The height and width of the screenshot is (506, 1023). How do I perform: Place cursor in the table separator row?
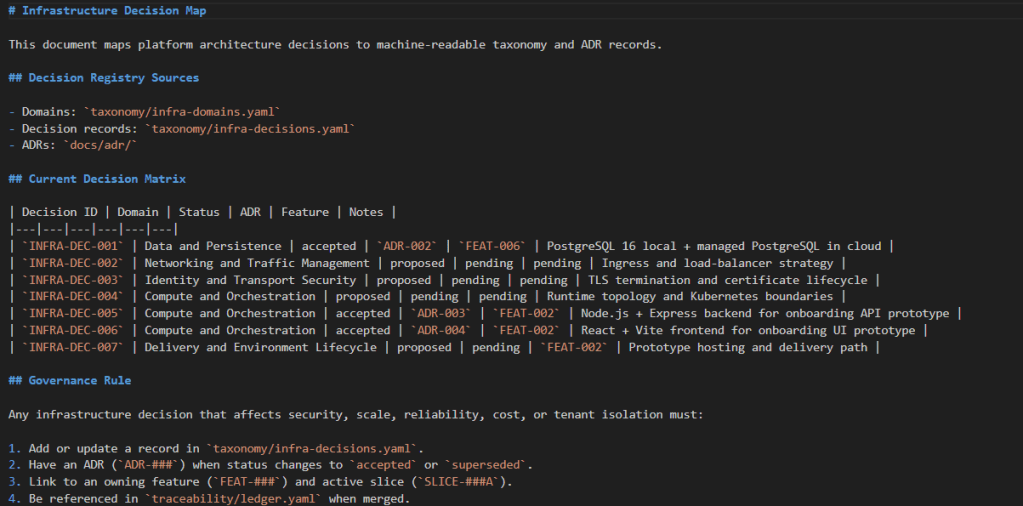(92, 229)
